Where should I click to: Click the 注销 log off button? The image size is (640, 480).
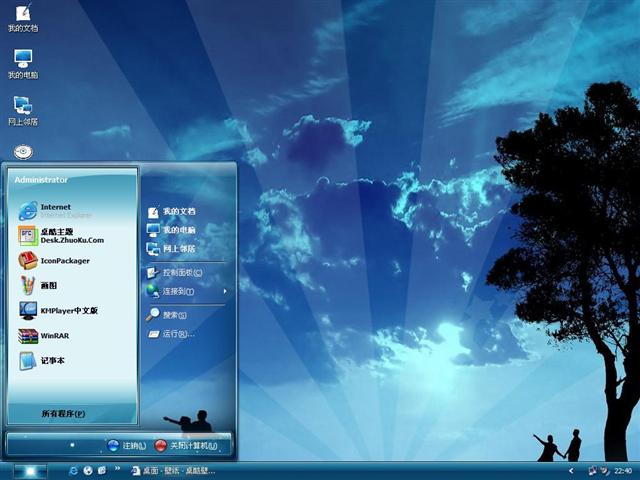(x=127, y=445)
